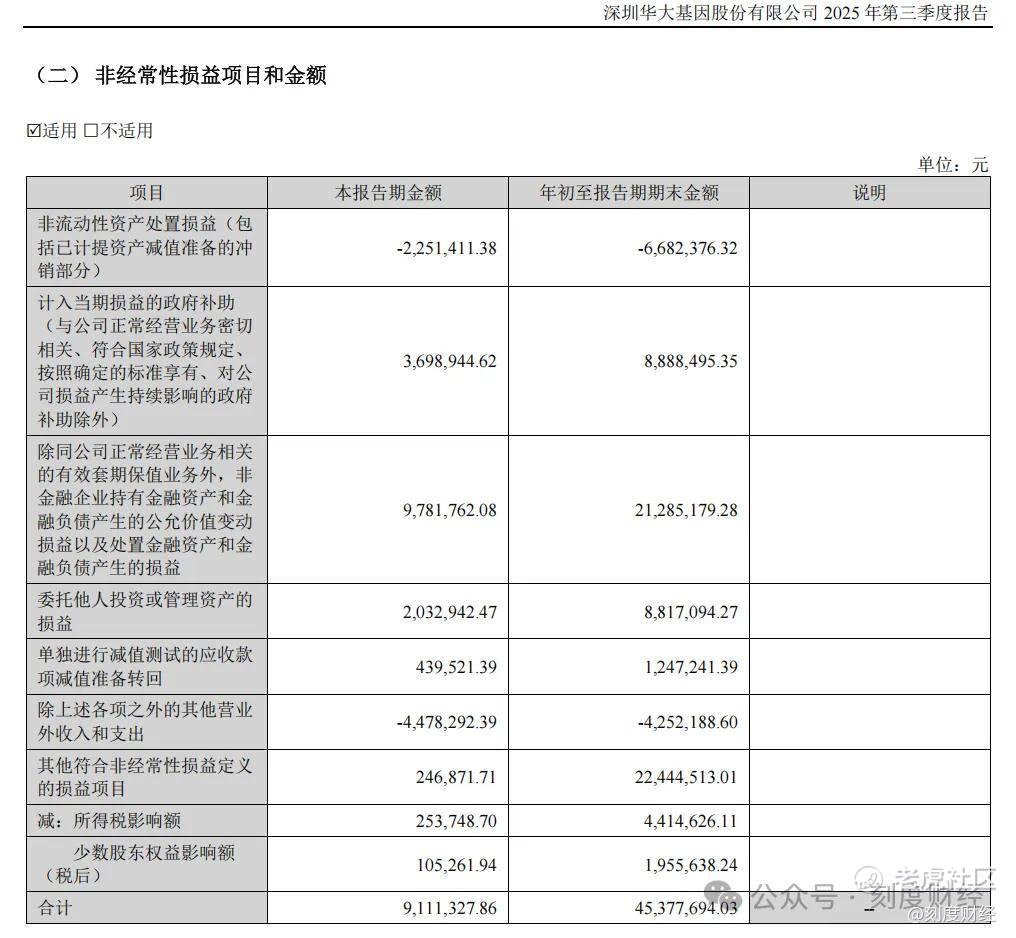
Task: Click the value 1,247,241.39
Action: coord(691,667)
